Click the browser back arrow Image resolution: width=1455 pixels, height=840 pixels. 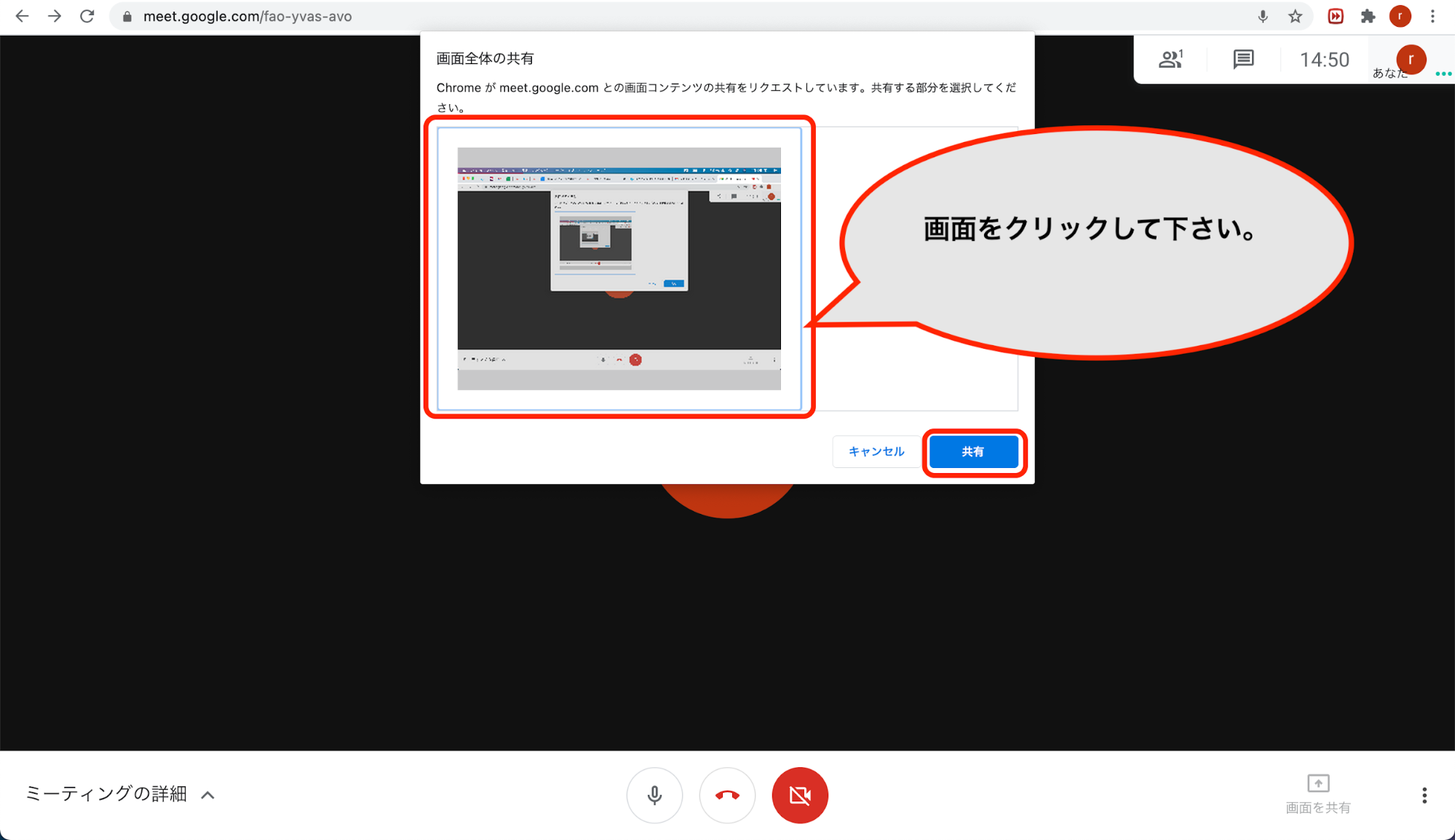click(x=22, y=16)
